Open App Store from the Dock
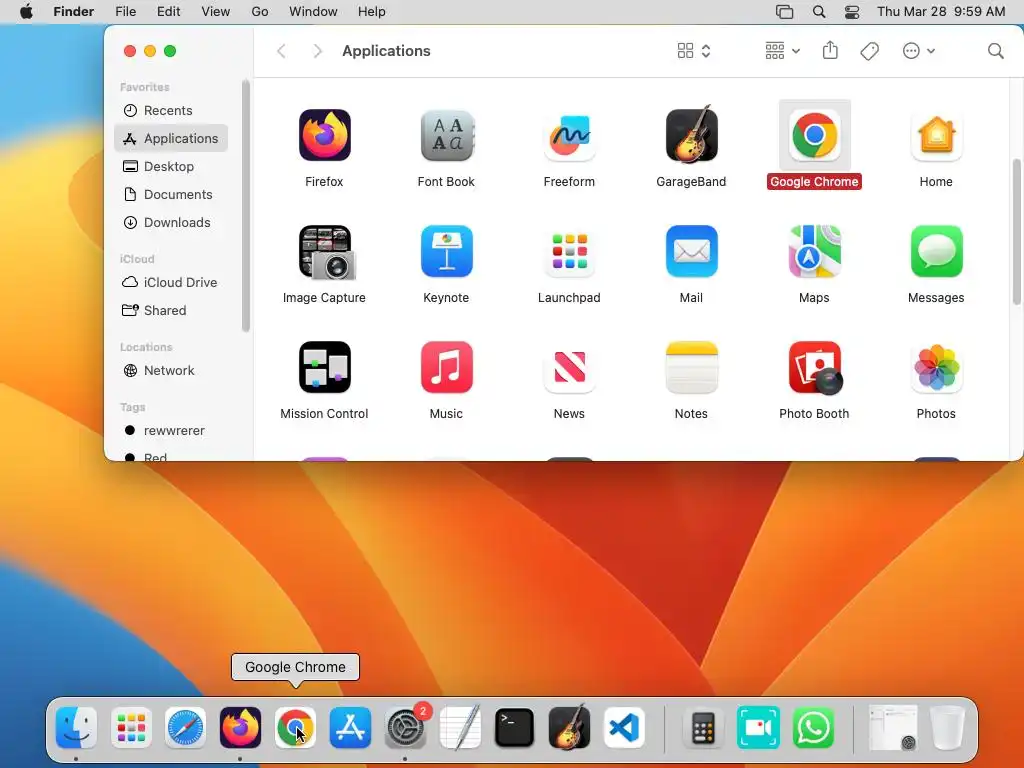The width and height of the screenshot is (1024, 768). pyautogui.click(x=350, y=728)
